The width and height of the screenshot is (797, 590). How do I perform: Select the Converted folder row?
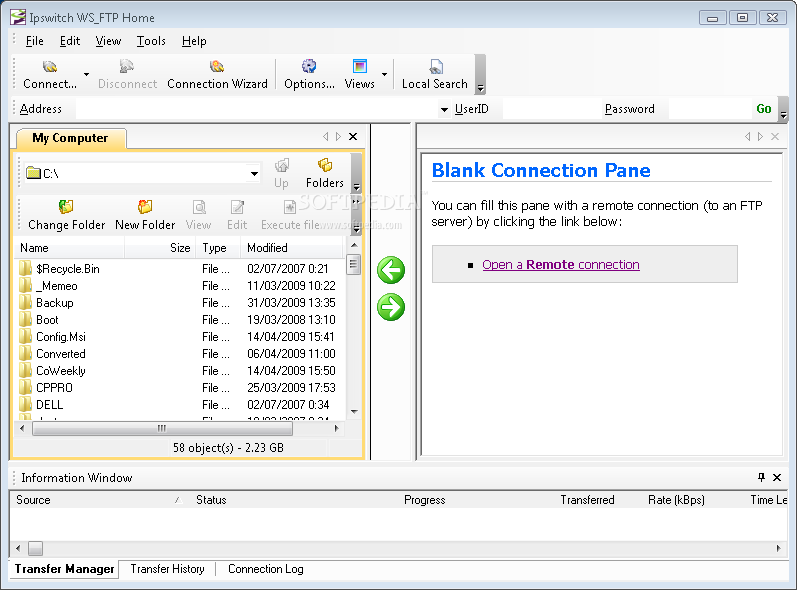click(x=180, y=354)
